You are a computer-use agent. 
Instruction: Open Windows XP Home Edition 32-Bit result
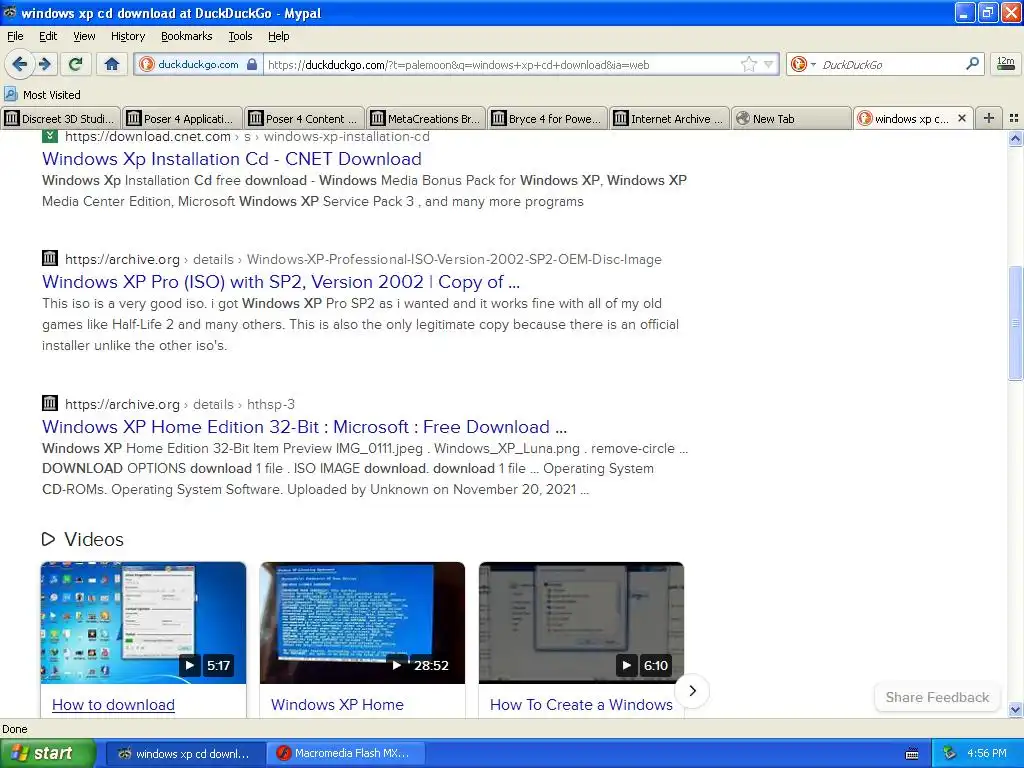304,426
